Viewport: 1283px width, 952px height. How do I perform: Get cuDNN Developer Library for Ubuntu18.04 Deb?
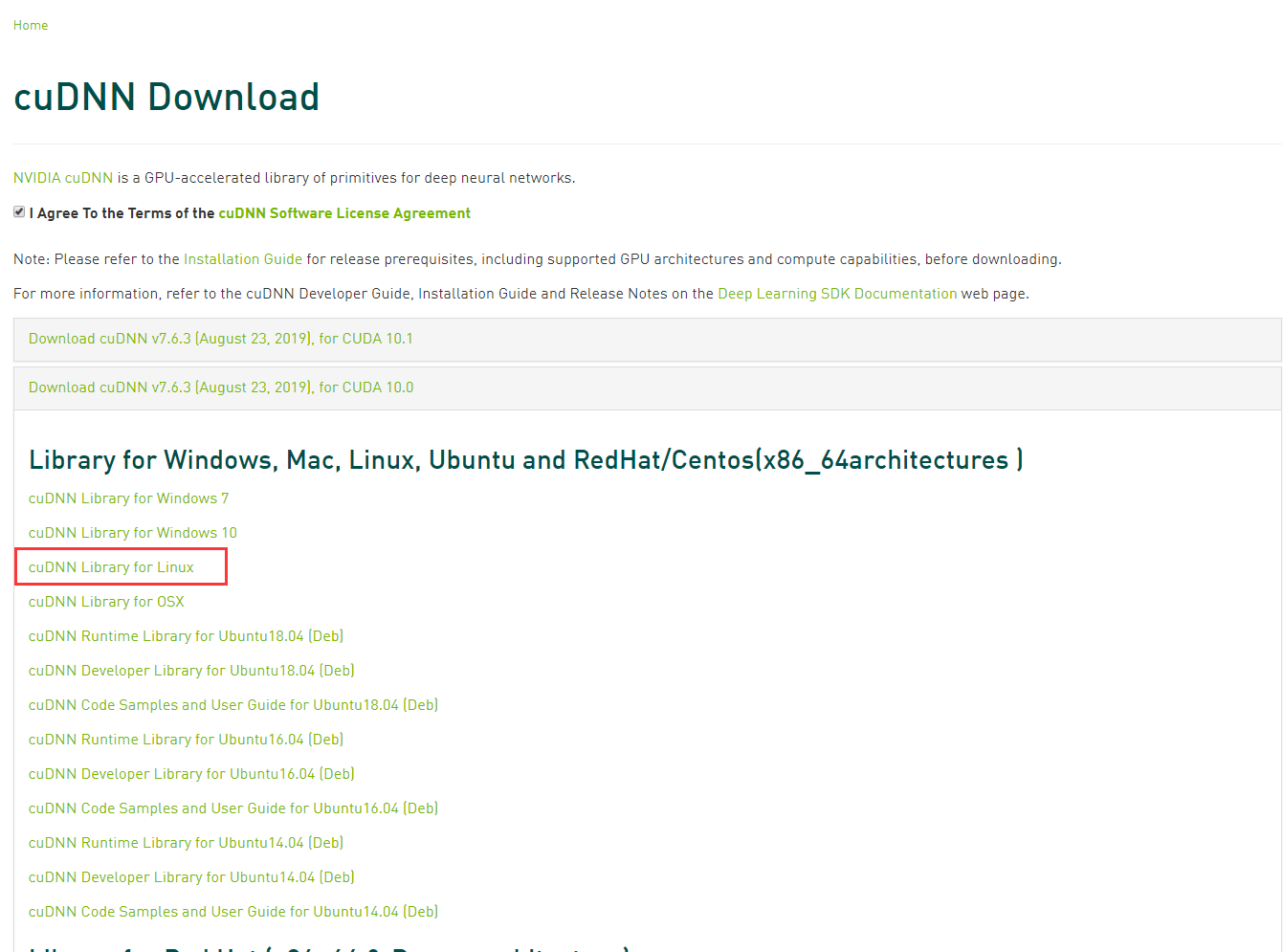pyautogui.click(x=190, y=670)
